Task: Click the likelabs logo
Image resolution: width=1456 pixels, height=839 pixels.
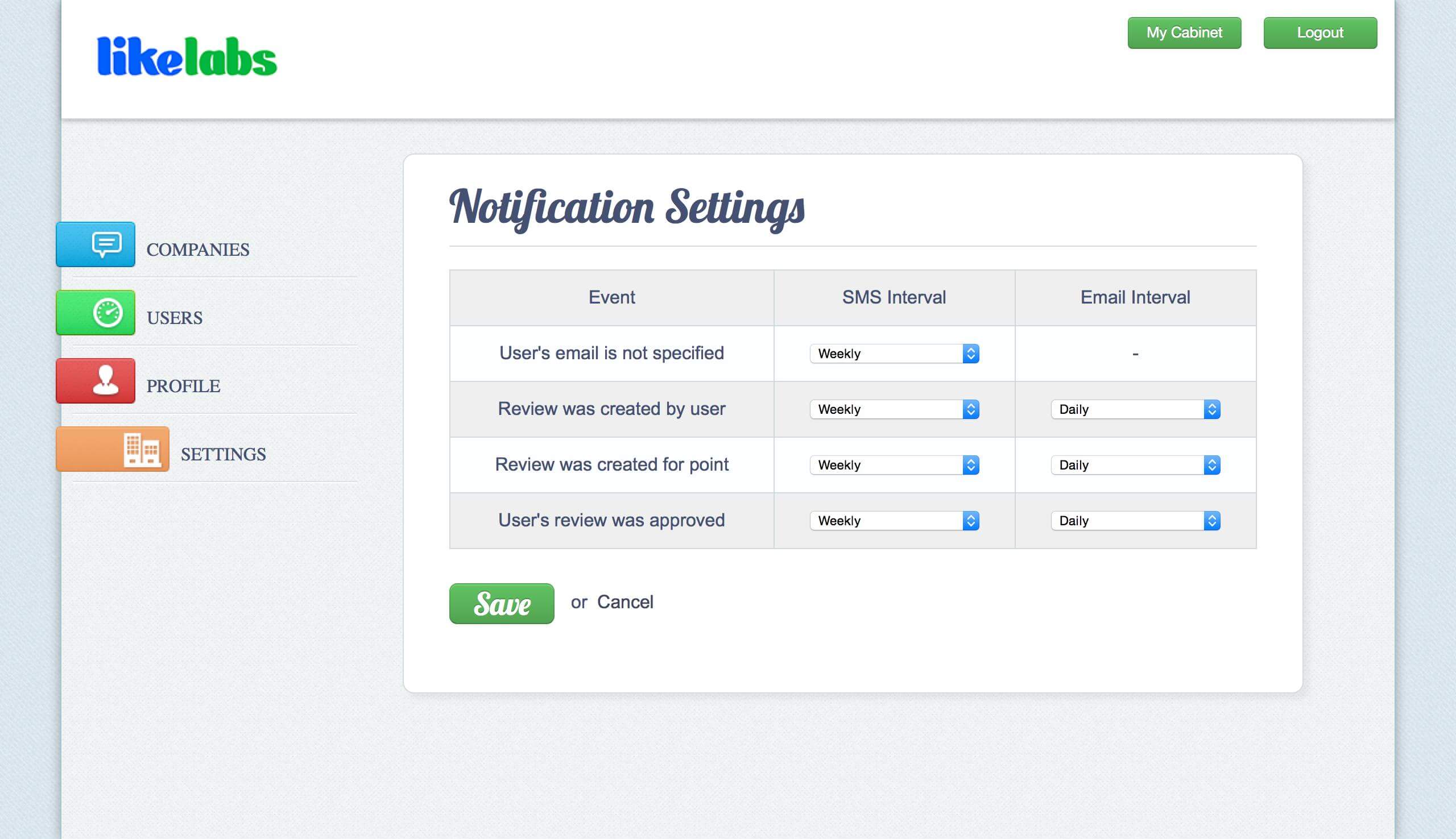Action: (187, 56)
